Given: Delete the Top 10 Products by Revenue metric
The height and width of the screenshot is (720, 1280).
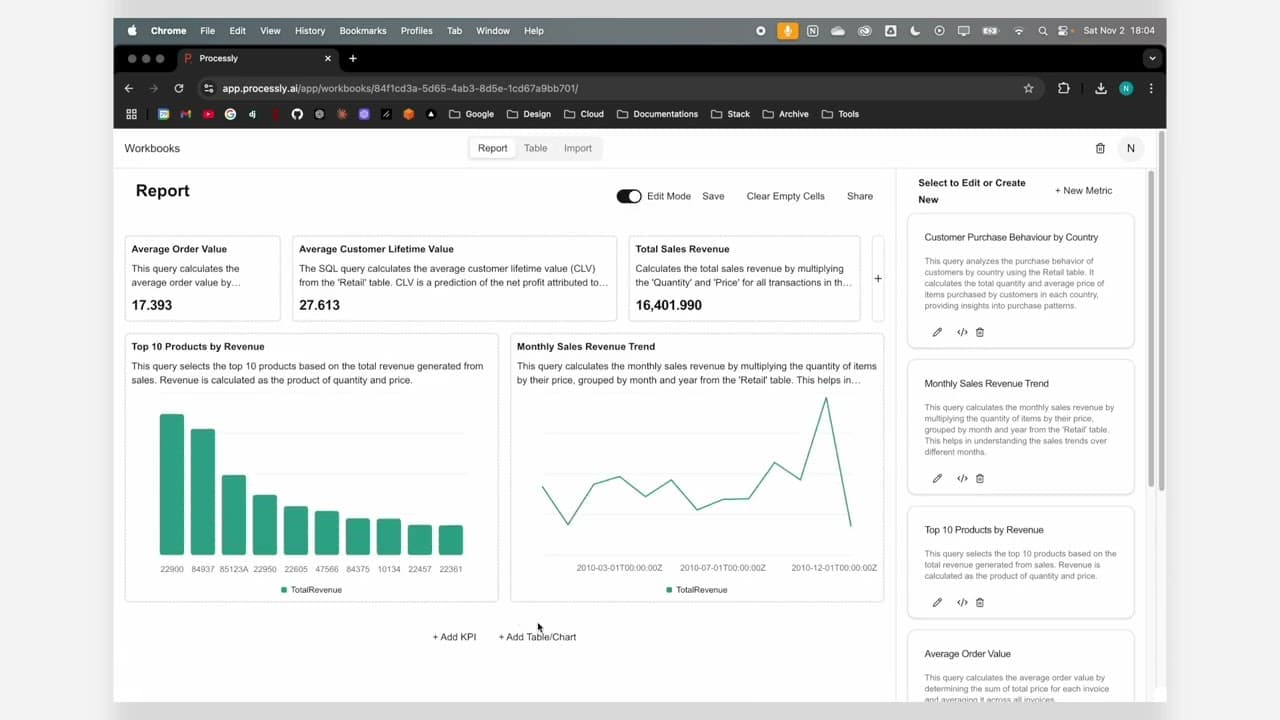Looking at the screenshot, I should coord(980,602).
